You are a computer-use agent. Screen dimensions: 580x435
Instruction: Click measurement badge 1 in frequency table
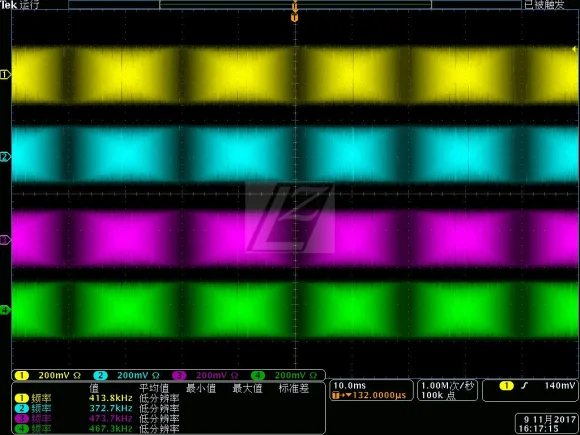(x=21, y=398)
